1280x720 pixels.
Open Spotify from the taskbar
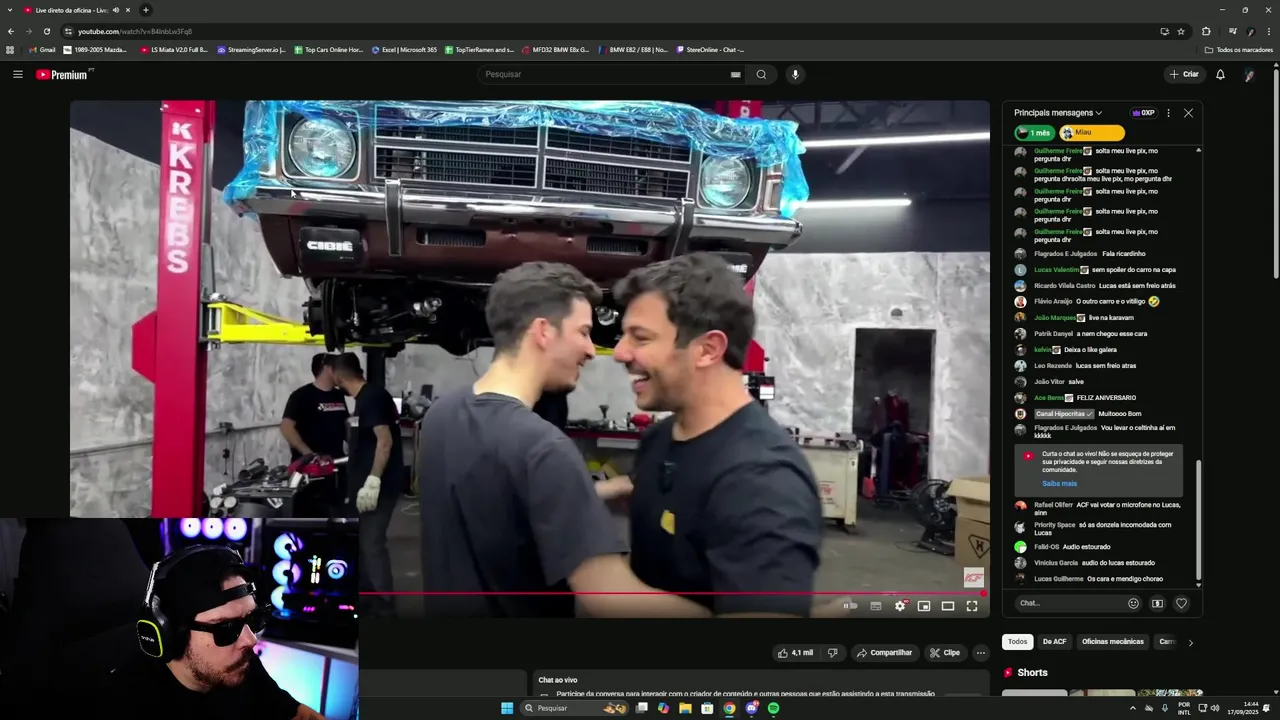pos(773,708)
